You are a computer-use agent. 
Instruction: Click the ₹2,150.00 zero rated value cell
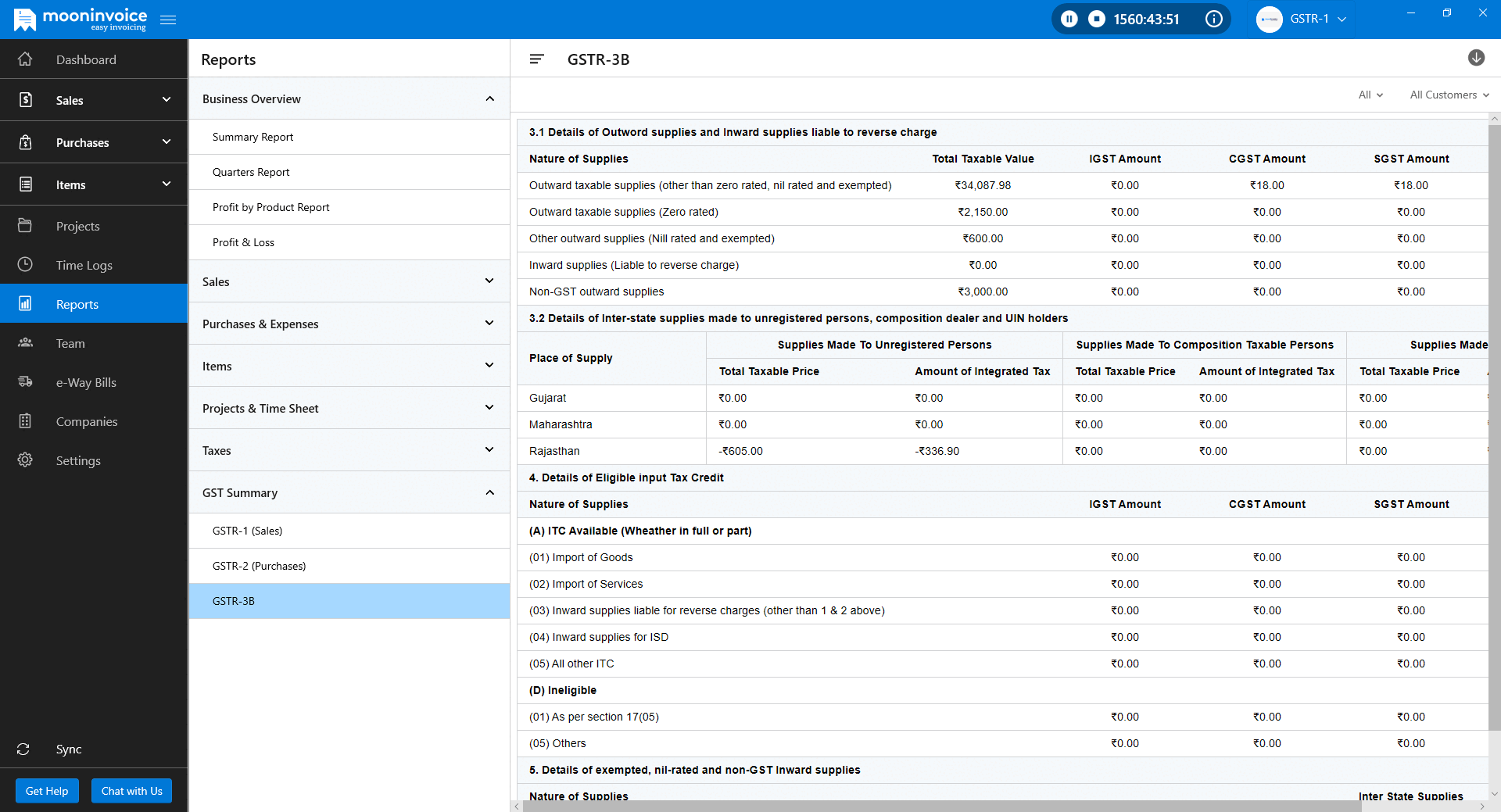pyautogui.click(x=983, y=212)
